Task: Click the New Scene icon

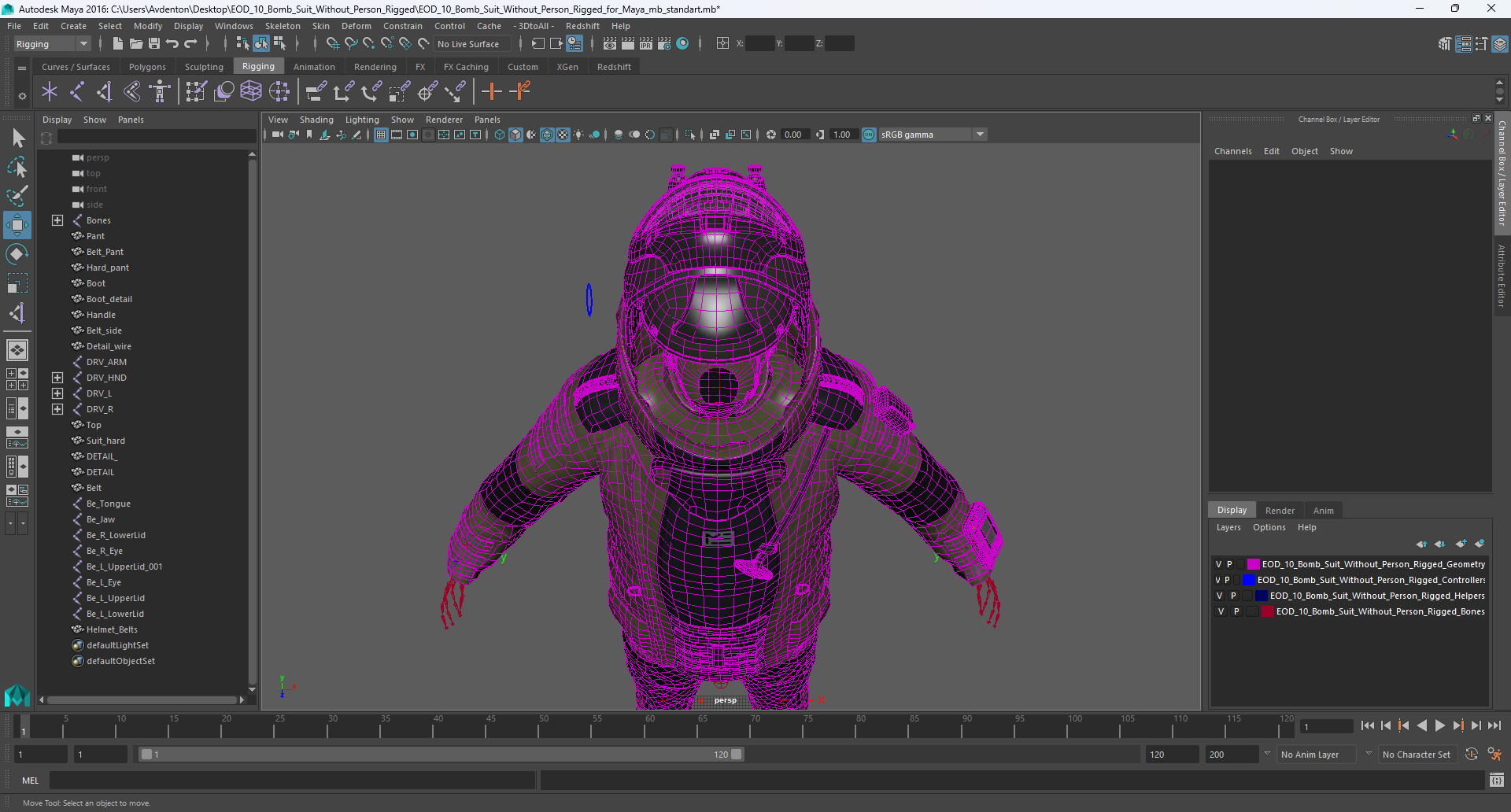Action: pyautogui.click(x=118, y=44)
